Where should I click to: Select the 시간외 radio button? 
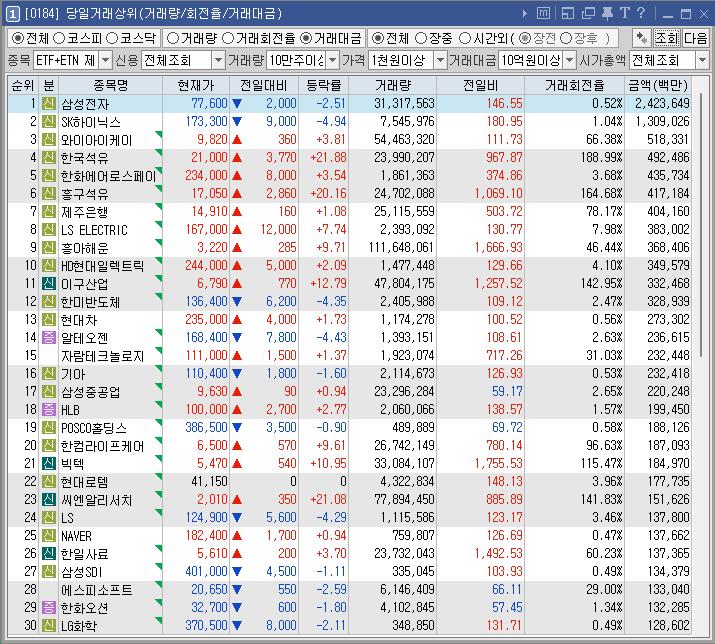click(x=465, y=38)
